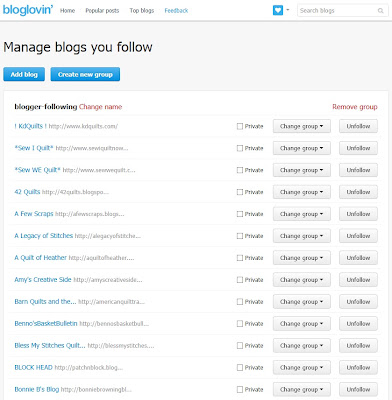The image size is (392, 400).
Task: Open the *Sew I Quilt* blog link
Action: [x=34, y=148]
